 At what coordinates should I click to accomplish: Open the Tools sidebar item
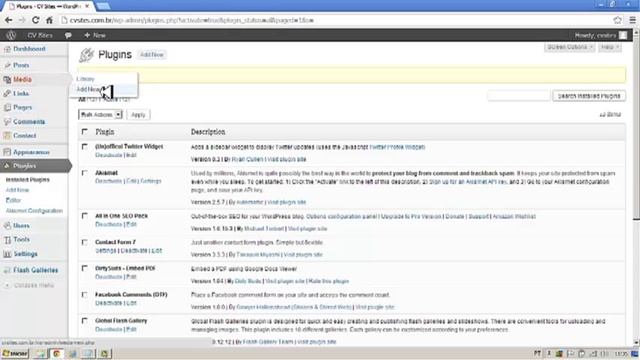tap(21, 240)
